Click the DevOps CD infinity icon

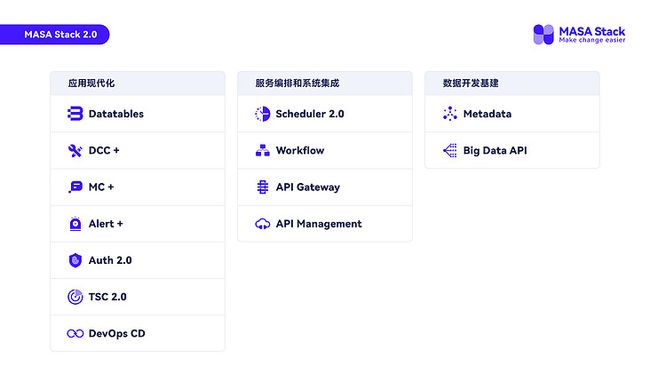(x=75, y=334)
